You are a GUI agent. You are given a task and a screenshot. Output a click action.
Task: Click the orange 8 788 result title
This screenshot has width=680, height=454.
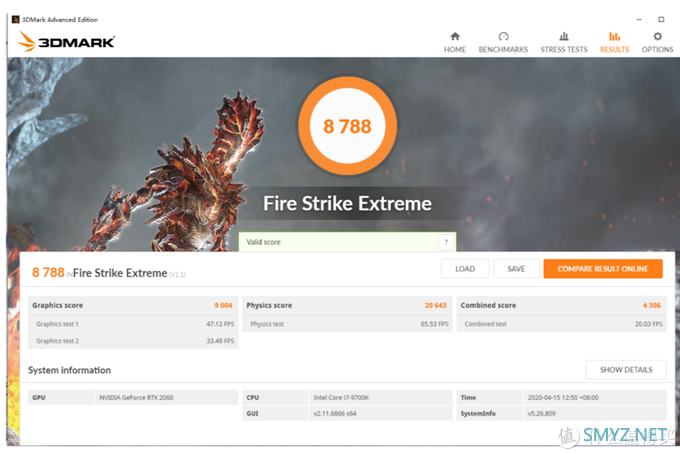click(48, 272)
